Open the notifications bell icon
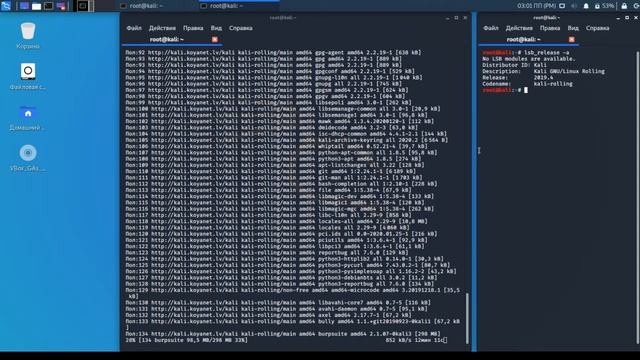The height and width of the screenshot is (360, 640). click(586, 6)
